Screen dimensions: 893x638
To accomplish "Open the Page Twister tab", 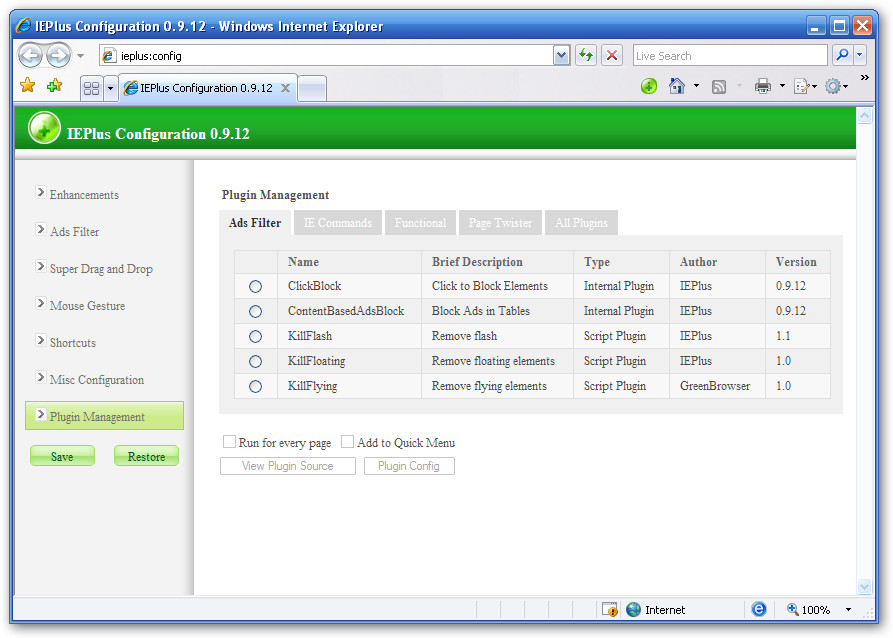I will (501, 223).
